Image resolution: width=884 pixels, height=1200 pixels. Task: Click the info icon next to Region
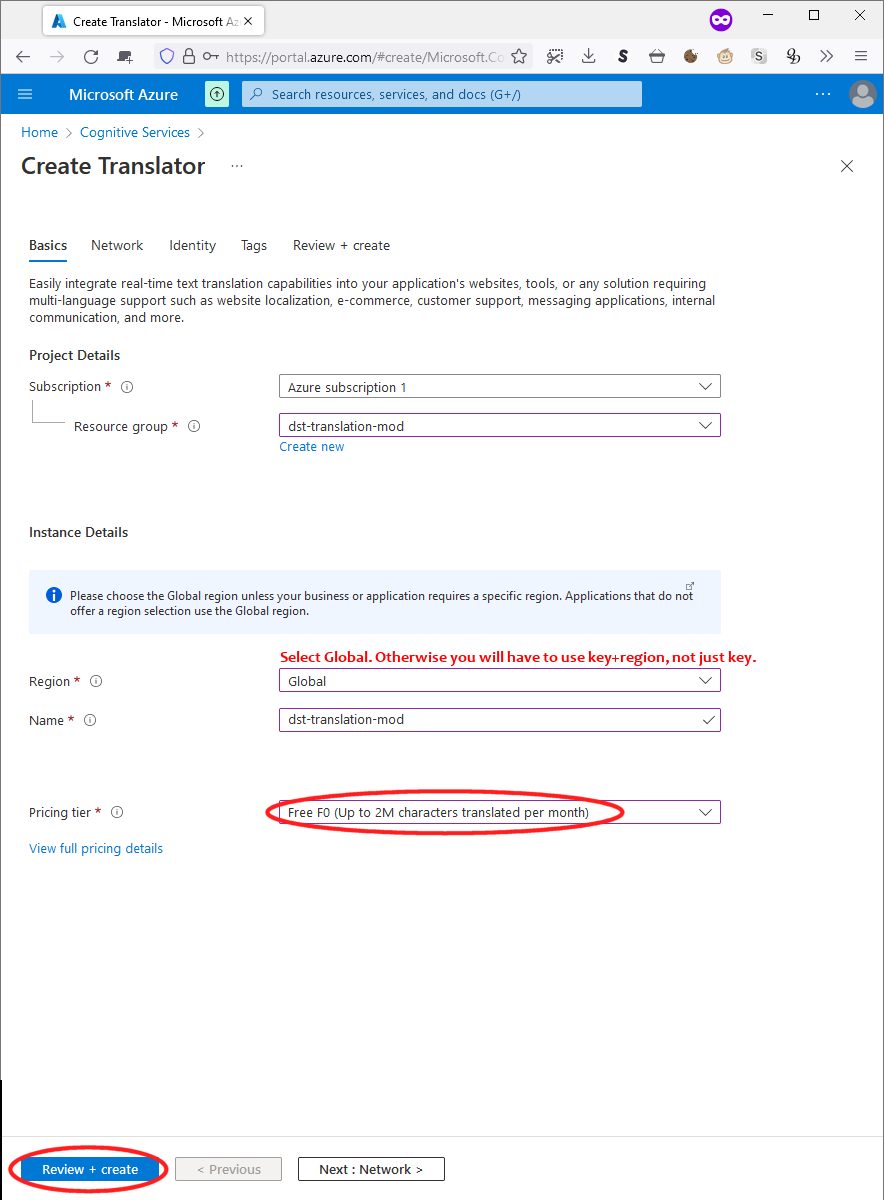96,681
